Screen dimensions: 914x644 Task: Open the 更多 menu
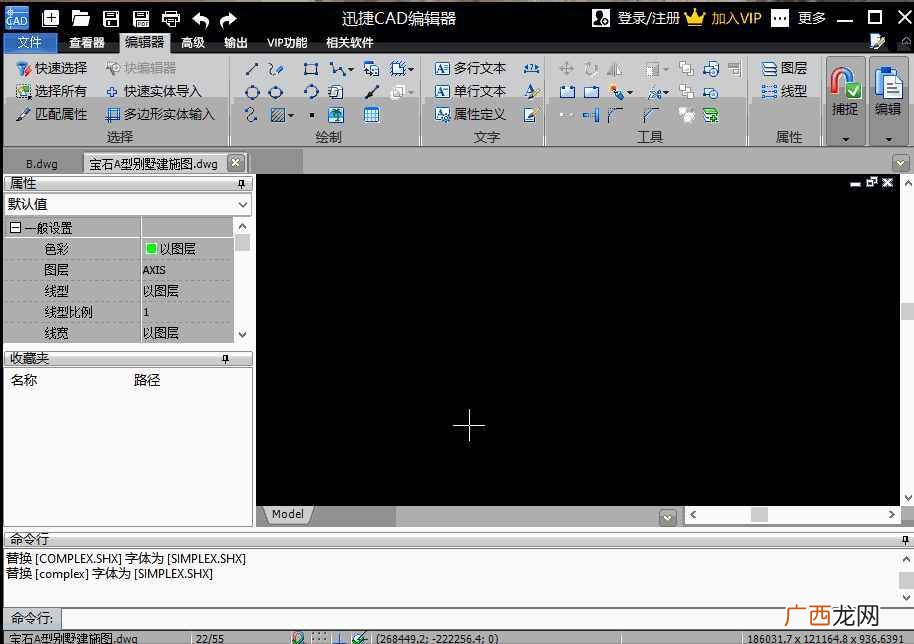tap(811, 18)
